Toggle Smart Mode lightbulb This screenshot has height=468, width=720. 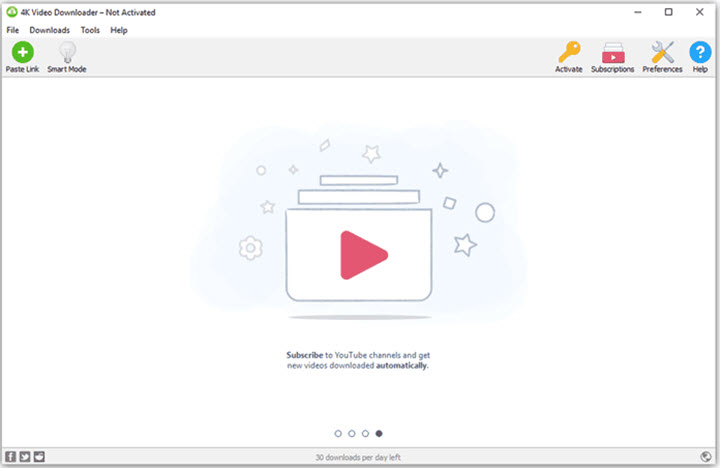click(x=67, y=57)
